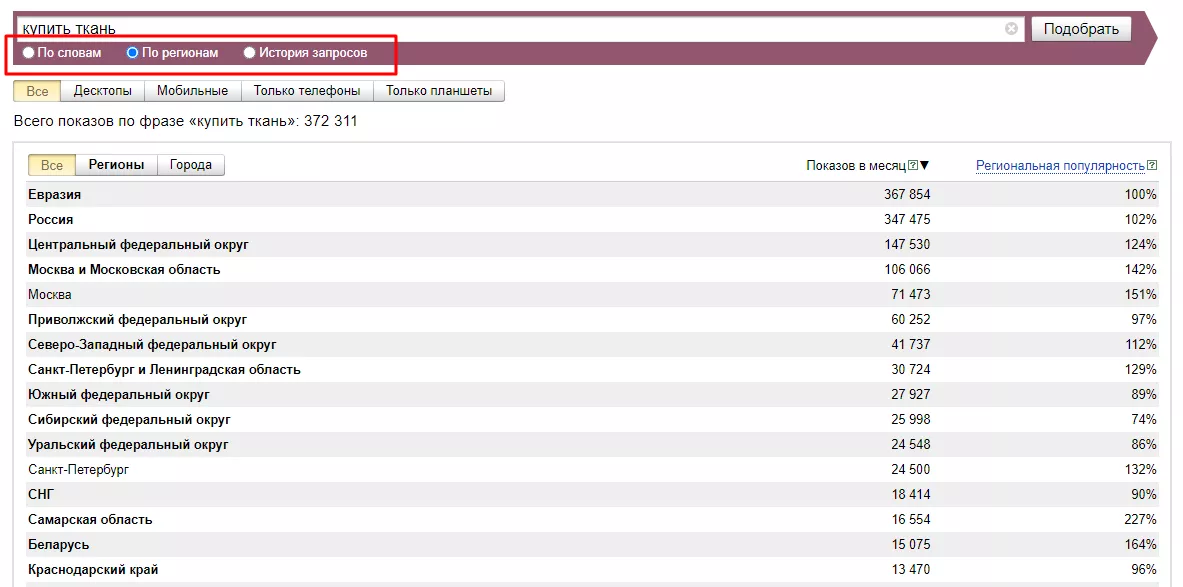Select the Все device tab
This screenshot has width=1183, height=587.
pos(37,91)
